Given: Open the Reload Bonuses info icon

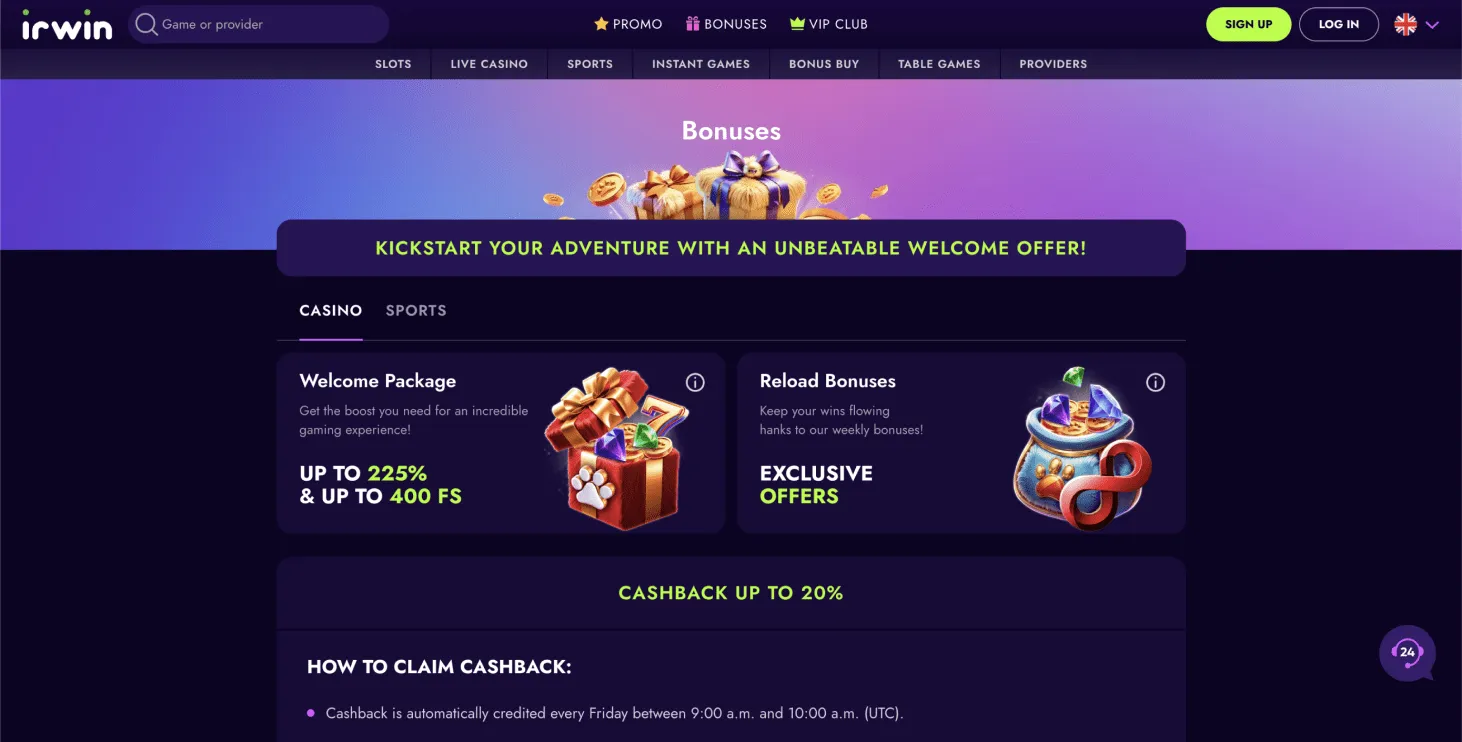Looking at the screenshot, I should [x=1155, y=382].
